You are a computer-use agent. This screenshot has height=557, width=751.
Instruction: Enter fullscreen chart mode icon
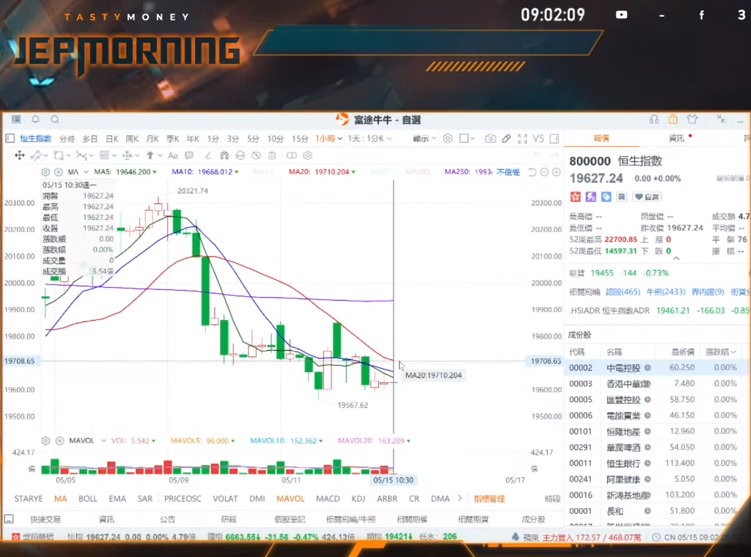pyautogui.click(x=523, y=139)
